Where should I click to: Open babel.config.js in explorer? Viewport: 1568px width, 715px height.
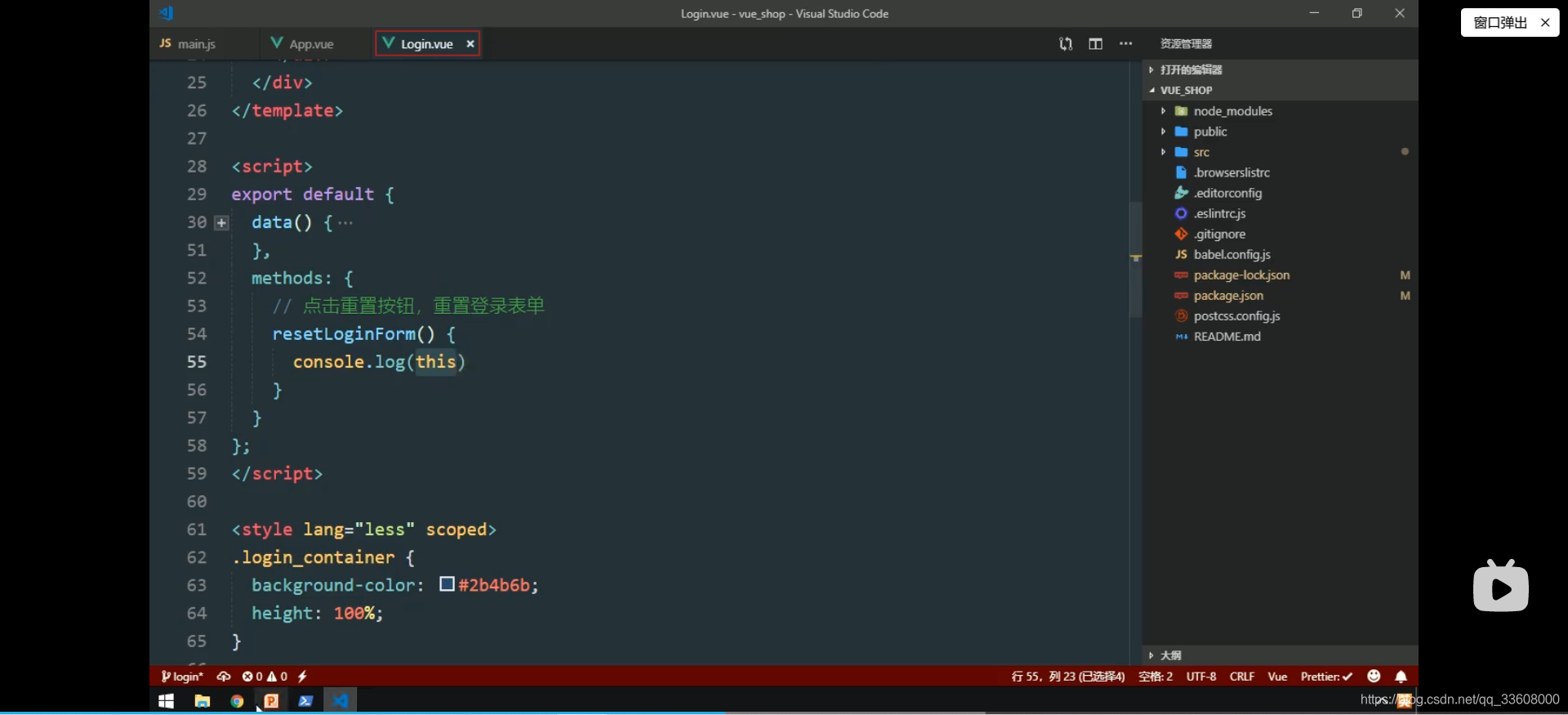pyautogui.click(x=1279, y=254)
